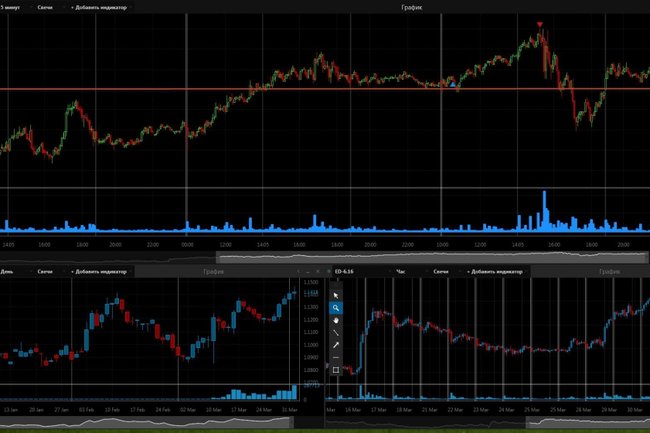Click the top chart's navigator scrollbar

430,259
